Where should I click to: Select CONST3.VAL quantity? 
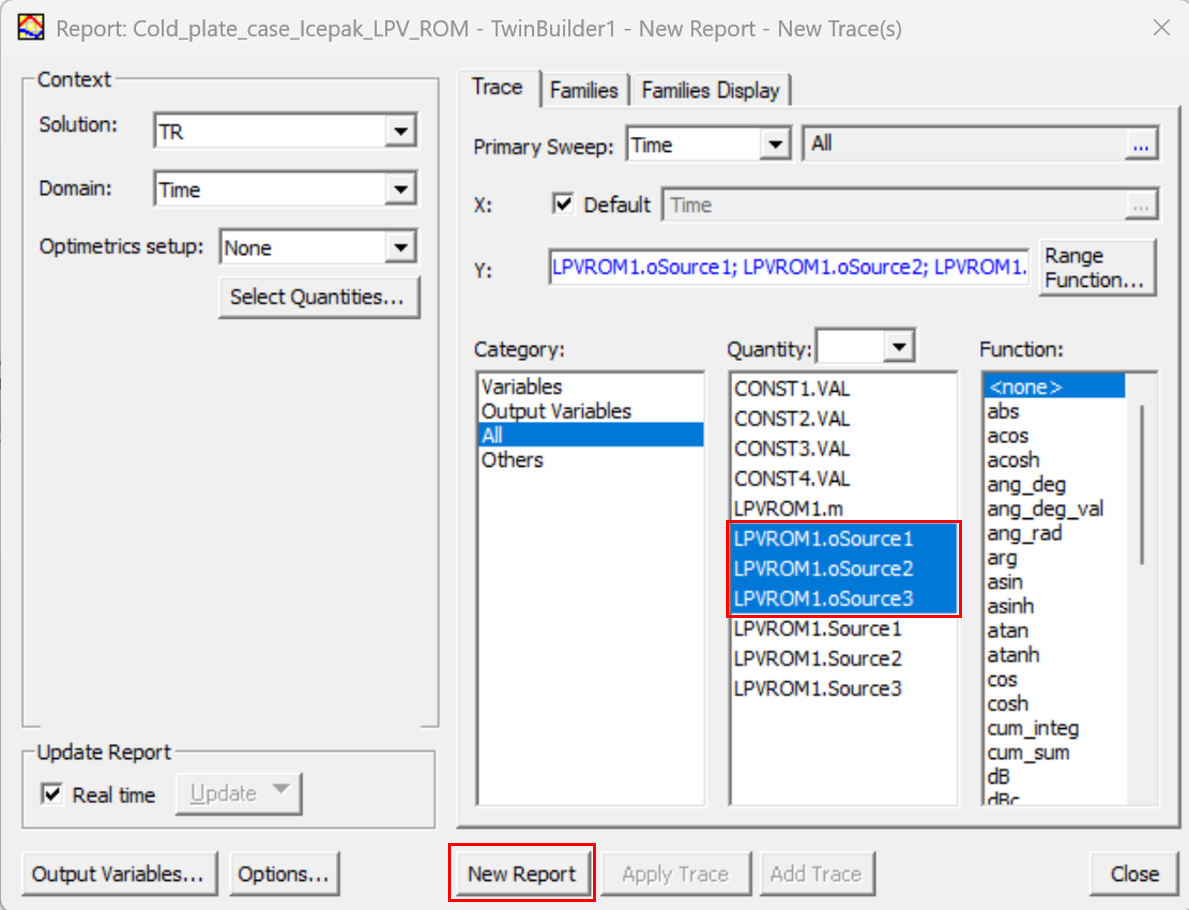pos(843,448)
